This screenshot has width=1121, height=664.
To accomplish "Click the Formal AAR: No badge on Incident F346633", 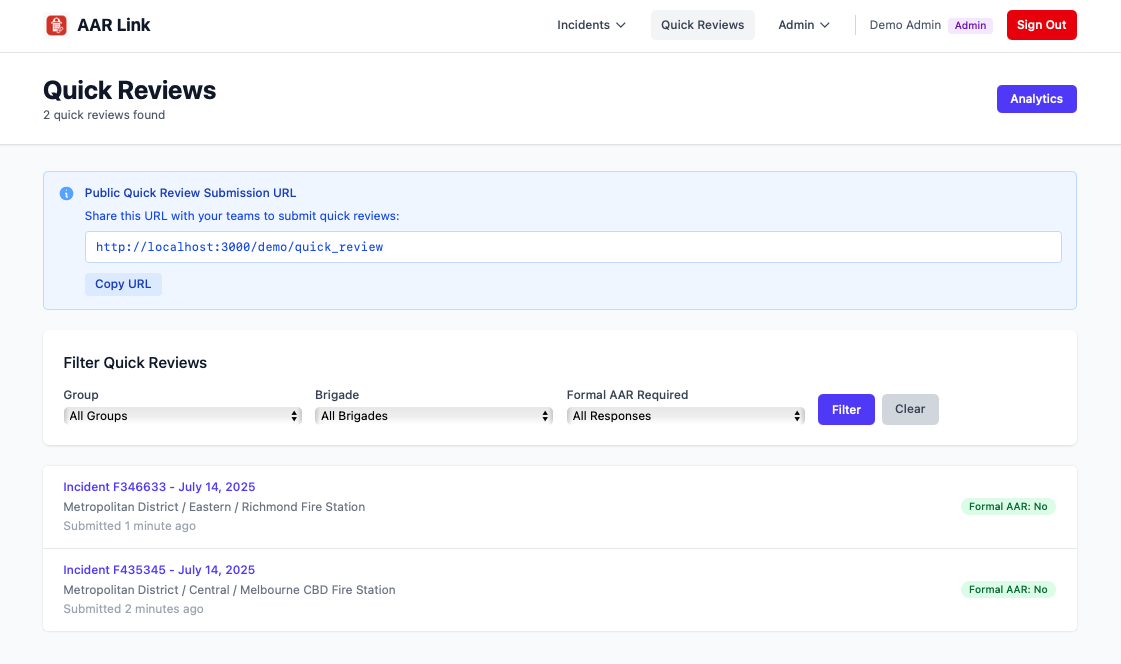I will [1008, 506].
